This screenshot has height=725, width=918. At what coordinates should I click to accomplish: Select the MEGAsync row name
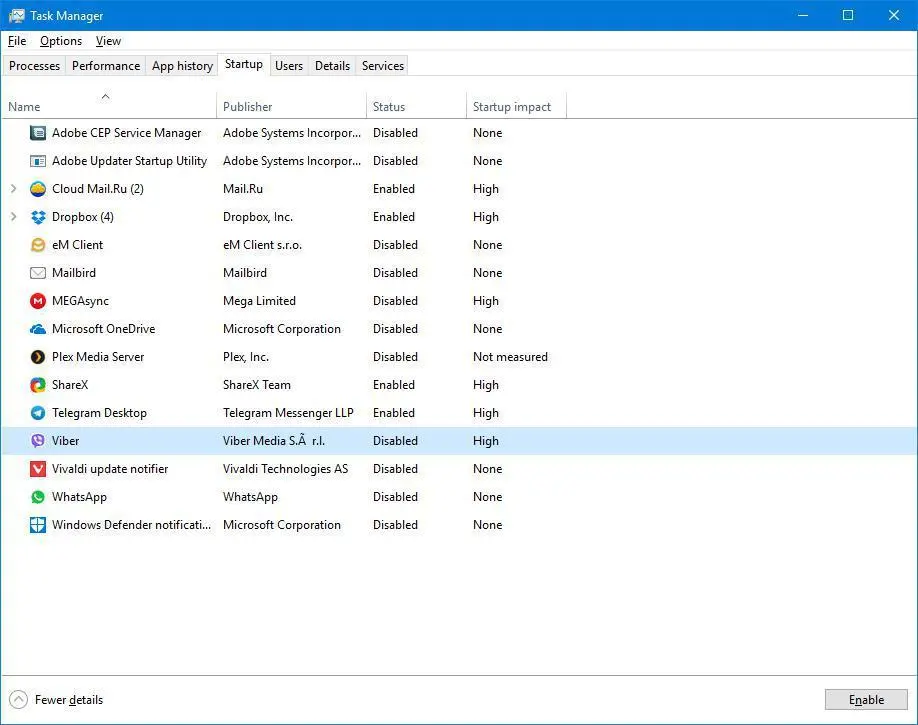coord(80,301)
